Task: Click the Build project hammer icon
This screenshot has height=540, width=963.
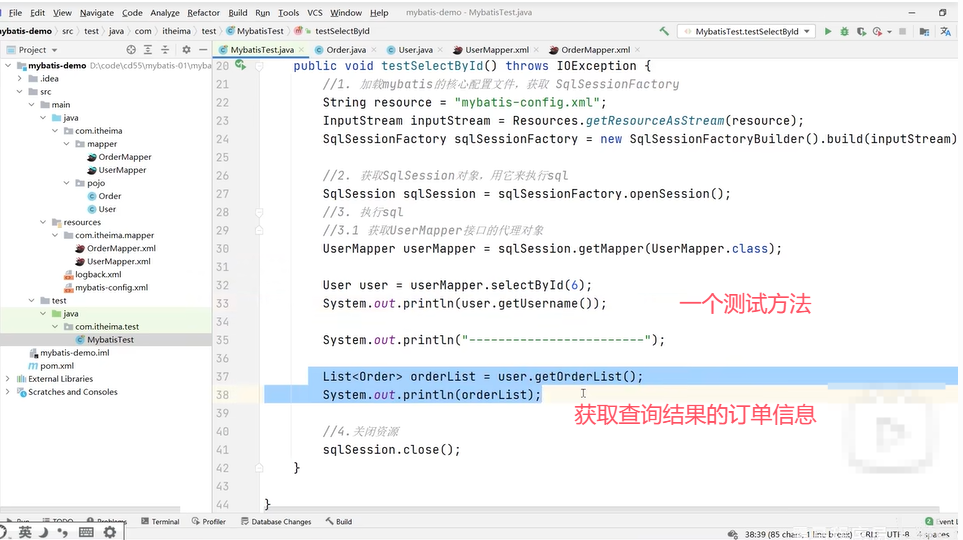Action: point(664,31)
